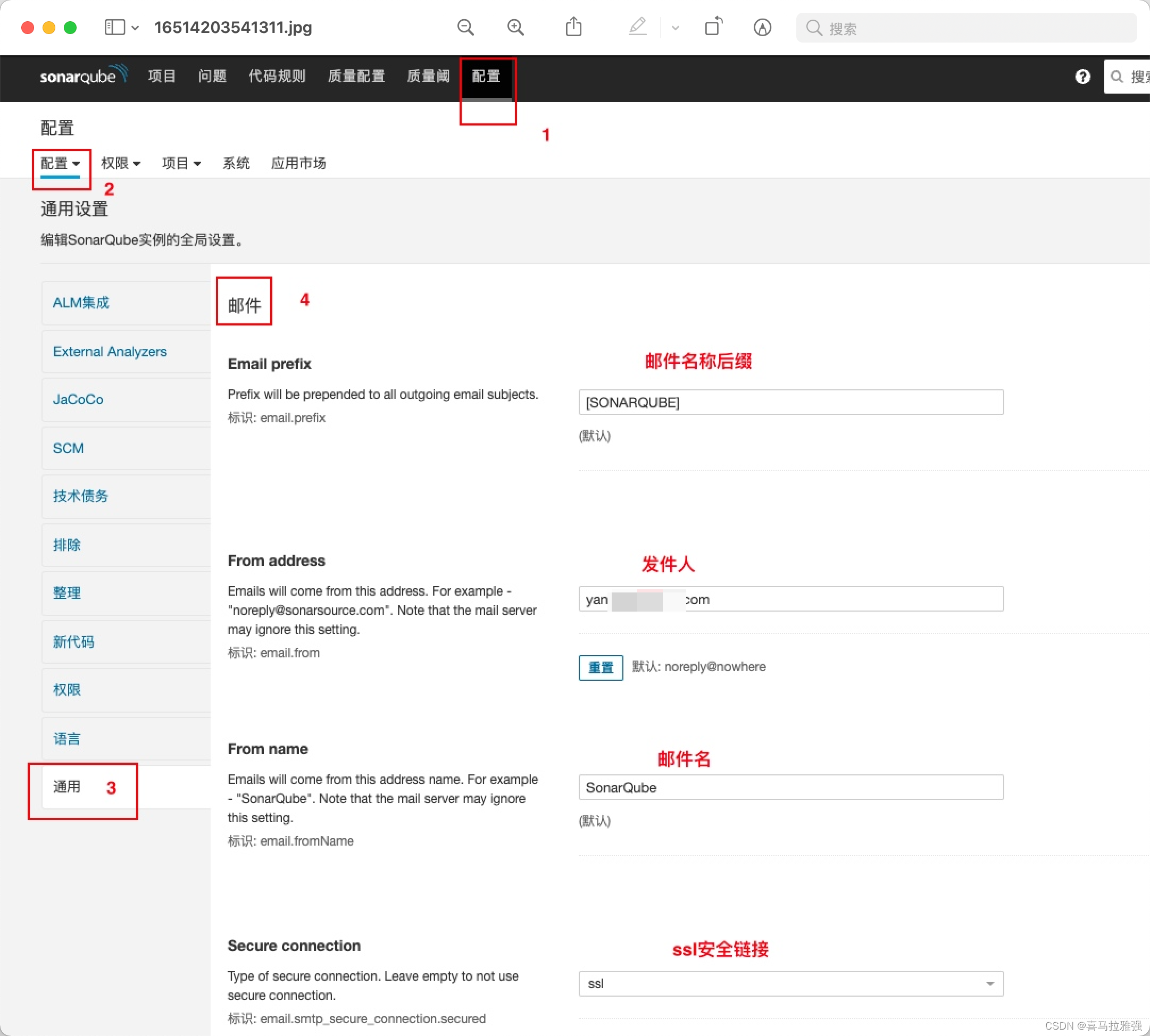Open the 问题 top navigation item
1150x1036 pixels.
tap(212, 76)
